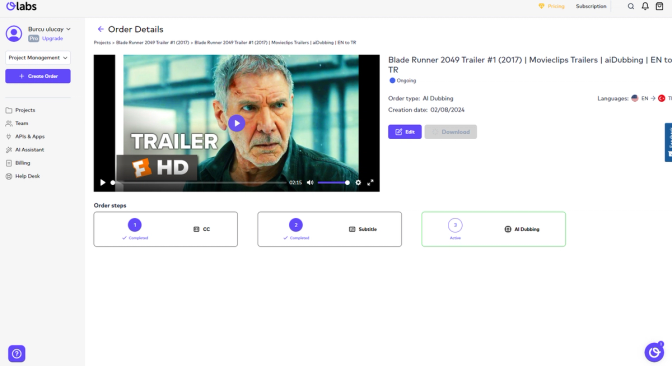Image resolution: width=672 pixels, height=366 pixels.
Task: Open Projects in sidebar
Action: pyautogui.click(x=21, y=110)
